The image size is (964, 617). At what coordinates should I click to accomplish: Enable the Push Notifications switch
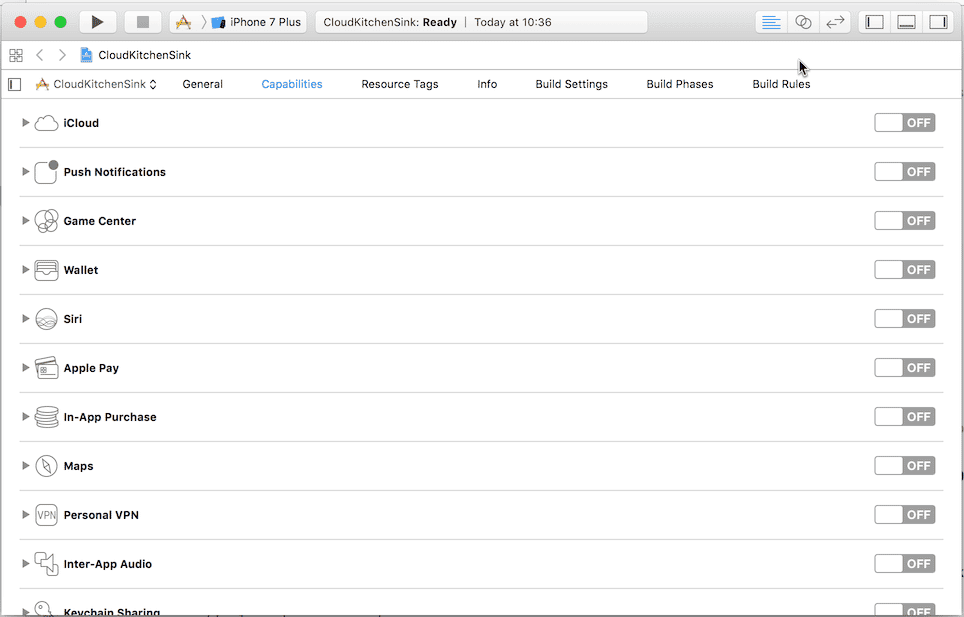point(904,171)
